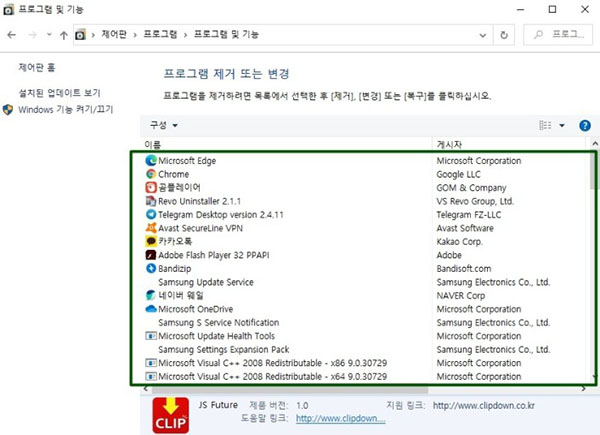Open the 도움말 링크 clipdown URL
The image size is (600, 435).
pyautogui.click(x=341, y=418)
